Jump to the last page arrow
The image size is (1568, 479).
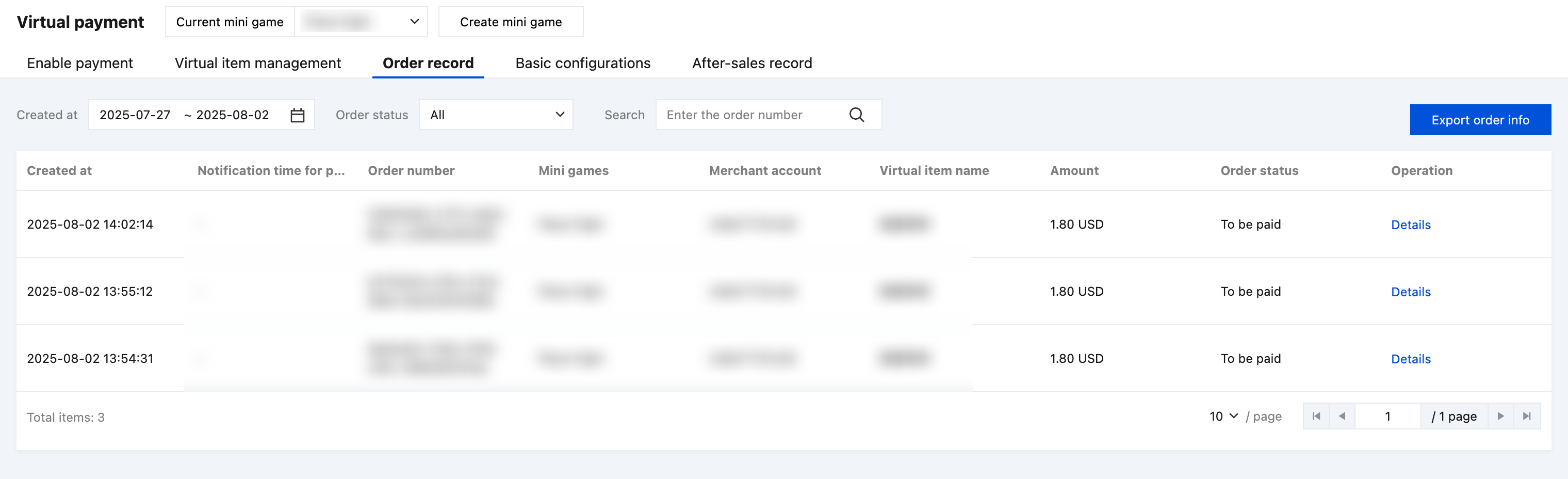tap(1527, 416)
